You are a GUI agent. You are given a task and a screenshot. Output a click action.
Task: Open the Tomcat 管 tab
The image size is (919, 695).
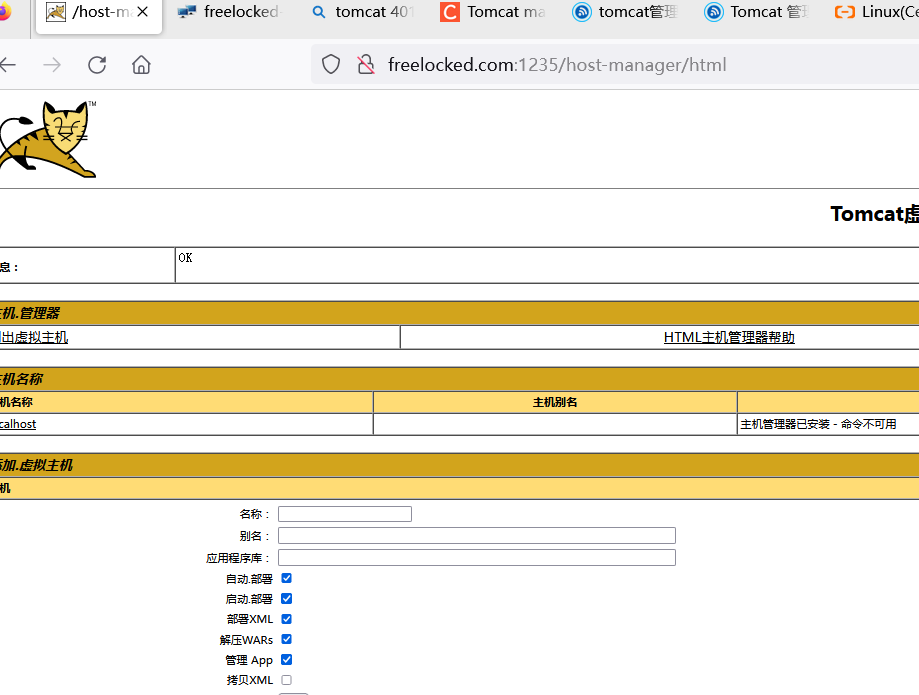coord(757,12)
